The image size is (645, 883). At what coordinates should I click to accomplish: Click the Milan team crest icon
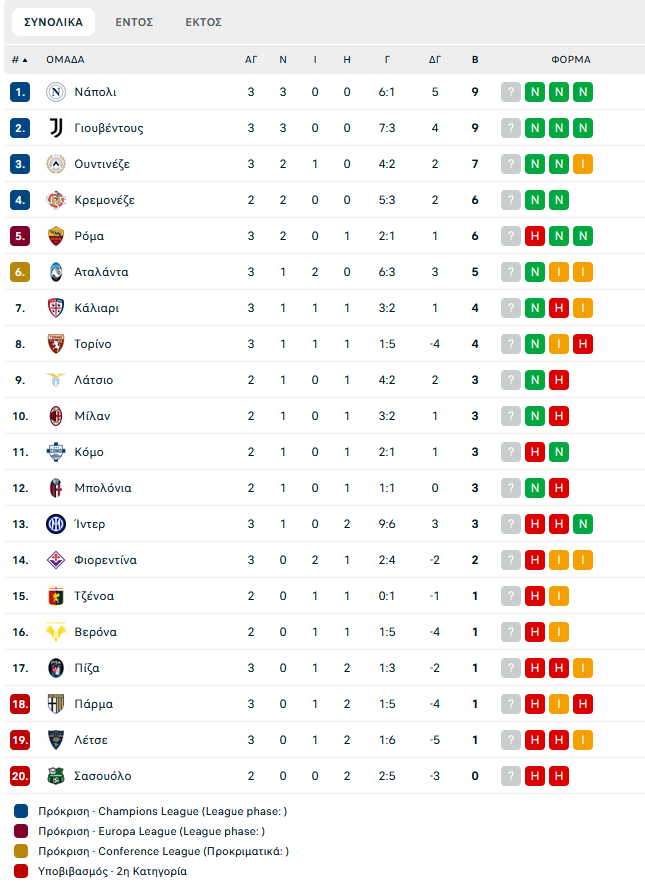pyautogui.click(x=56, y=416)
